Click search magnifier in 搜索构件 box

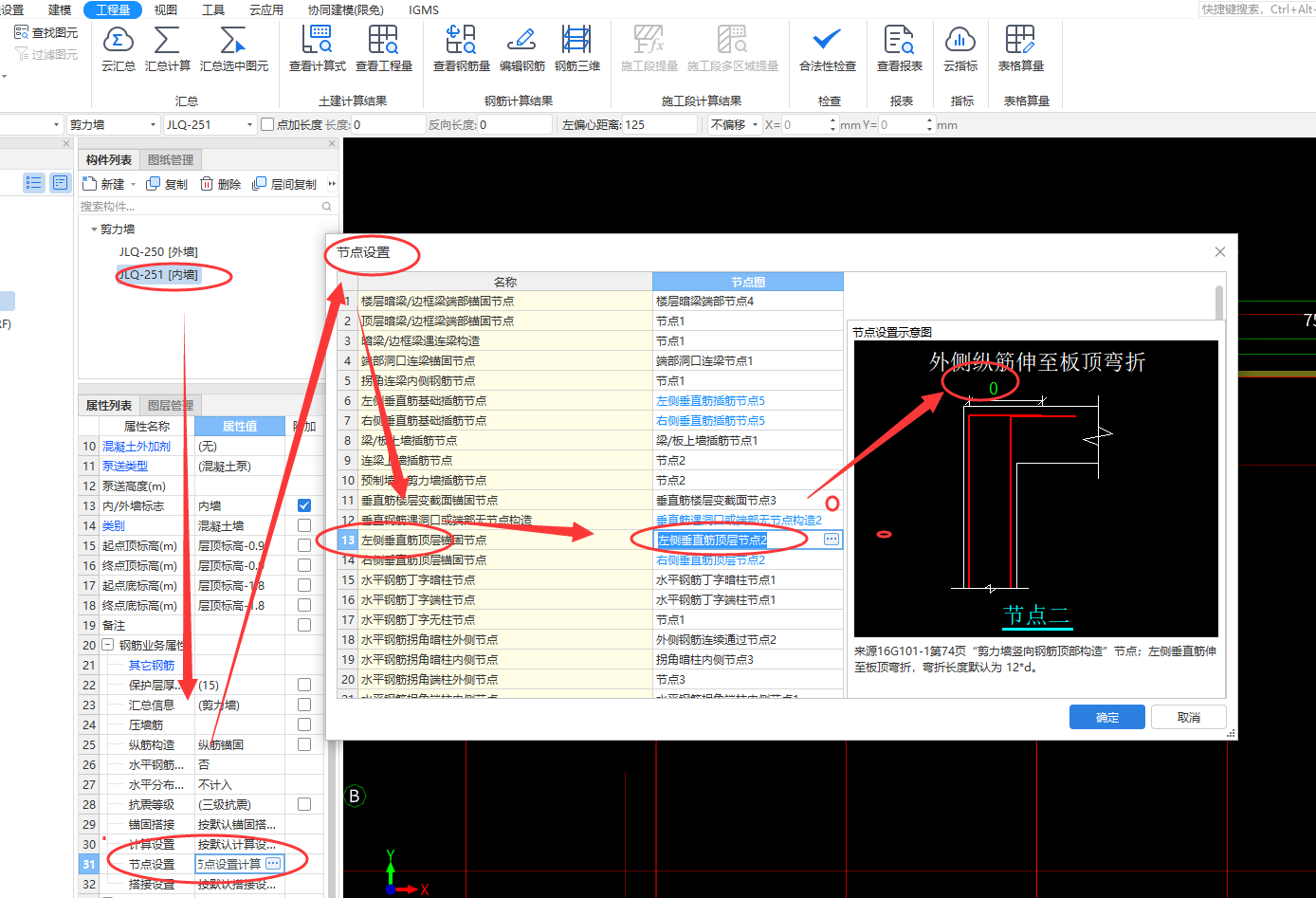tap(327, 206)
